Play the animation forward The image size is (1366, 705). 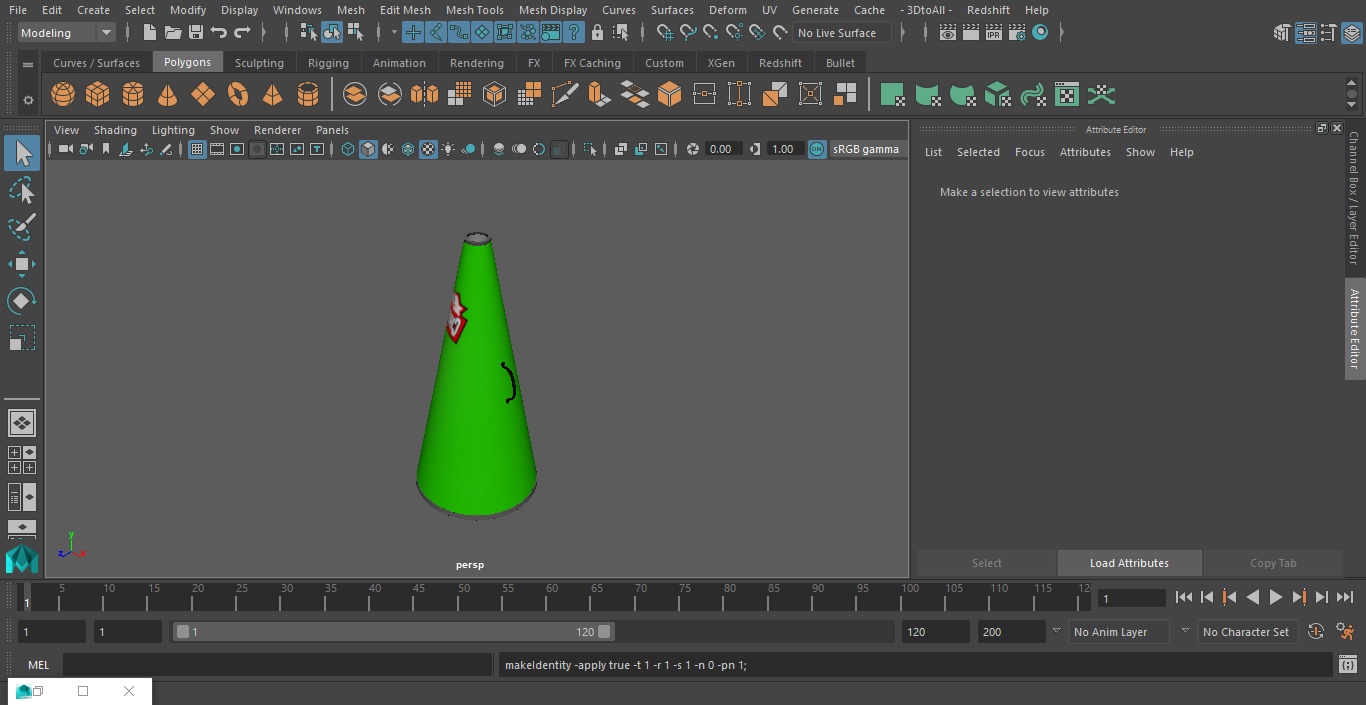pyautogui.click(x=1276, y=597)
